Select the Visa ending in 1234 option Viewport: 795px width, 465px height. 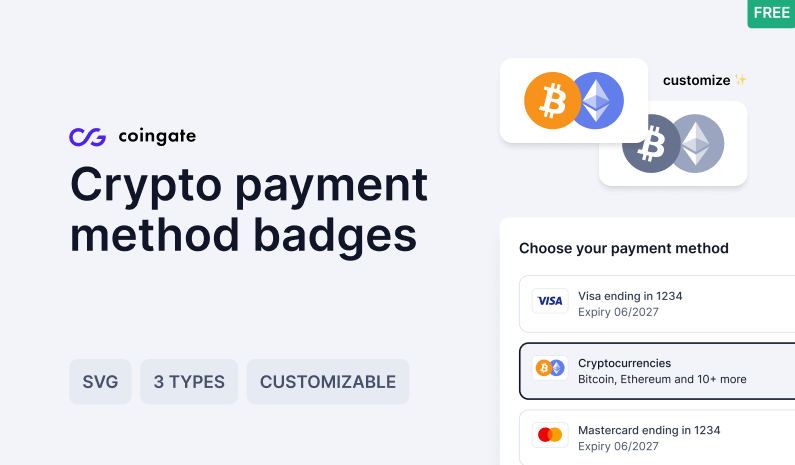pyautogui.click(x=660, y=304)
